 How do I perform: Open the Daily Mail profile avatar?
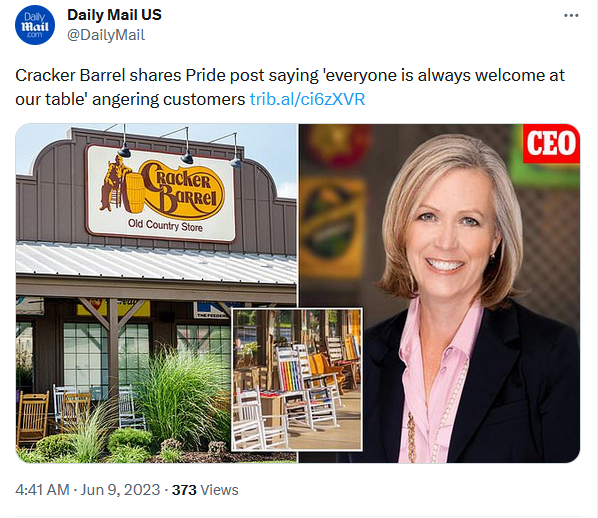click(x=35, y=25)
